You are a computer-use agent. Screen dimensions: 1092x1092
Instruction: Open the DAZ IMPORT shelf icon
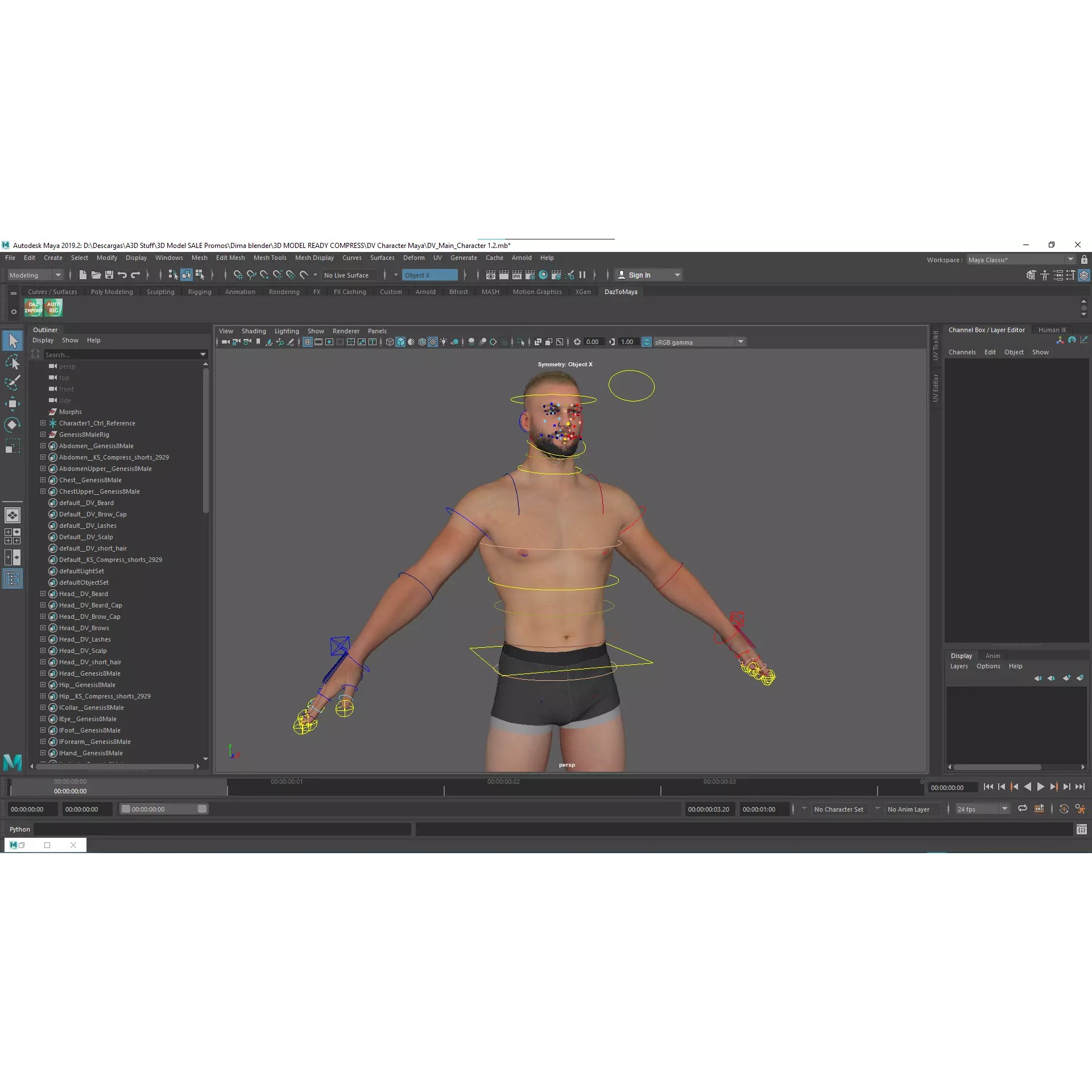click(x=33, y=308)
